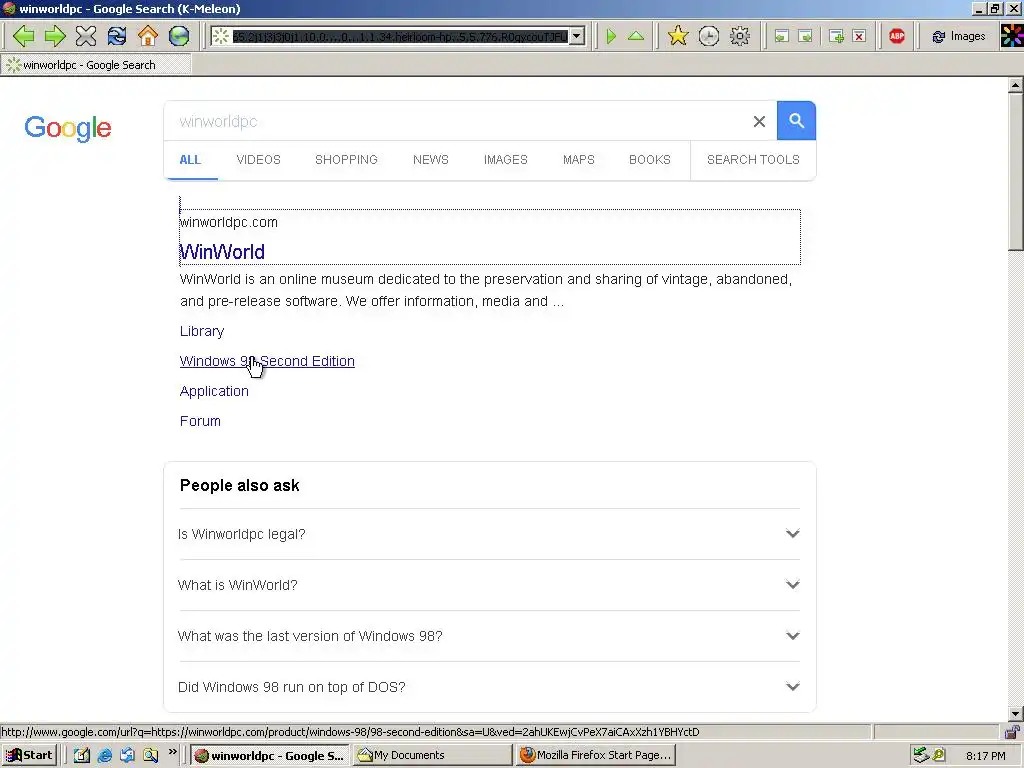Expand 'Is Winworldpc legal?' question
The width and height of the screenshot is (1024, 768).
(x=489, y=534)
